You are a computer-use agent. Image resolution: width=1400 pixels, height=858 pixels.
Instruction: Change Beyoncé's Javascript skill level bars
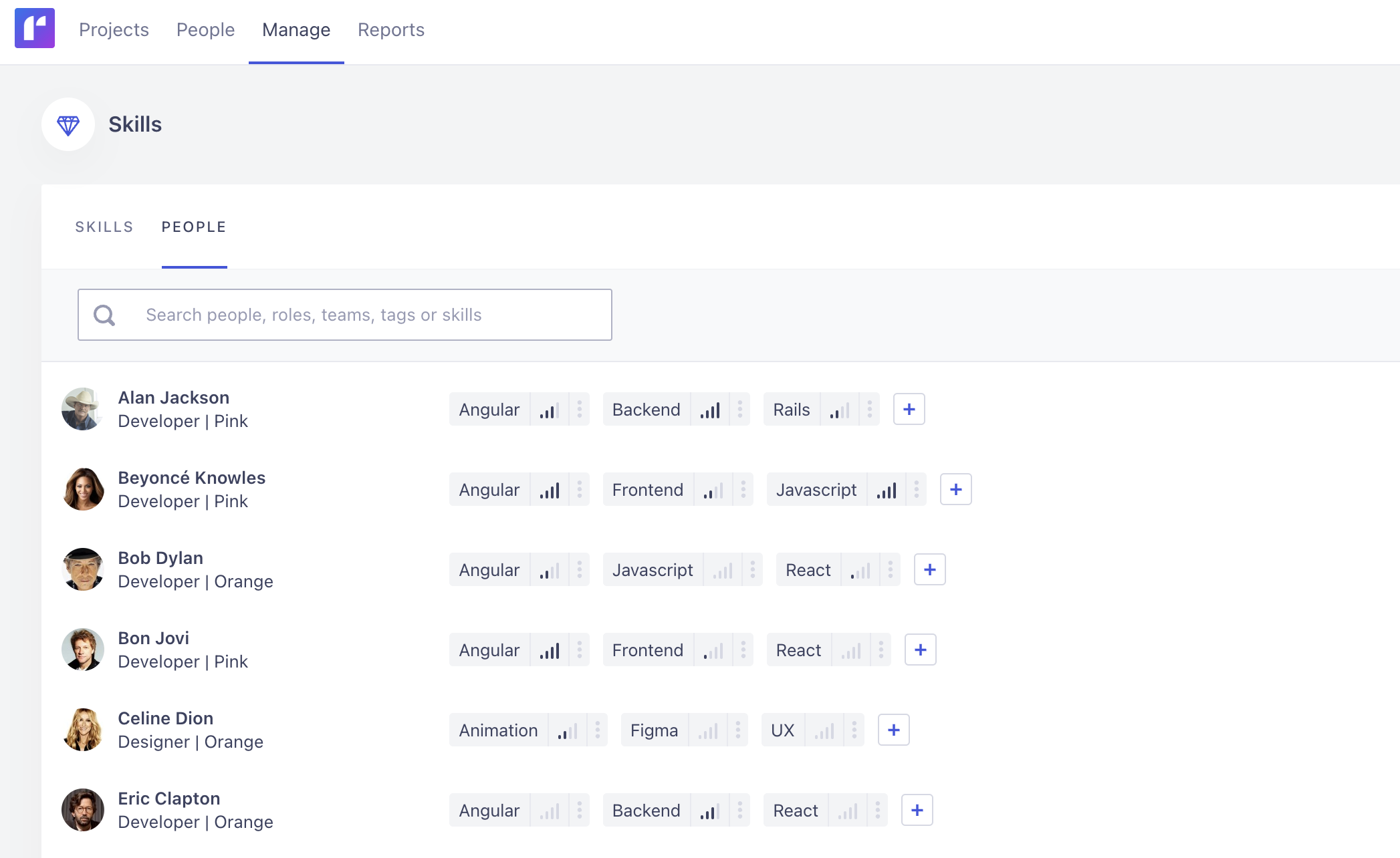887,490
